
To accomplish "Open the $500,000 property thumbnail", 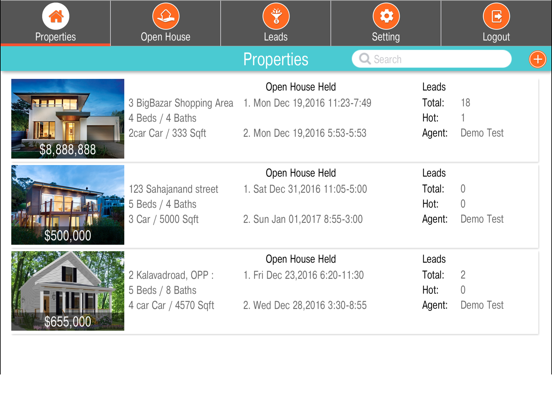I will pyautogui.click(x=68, y=205).
